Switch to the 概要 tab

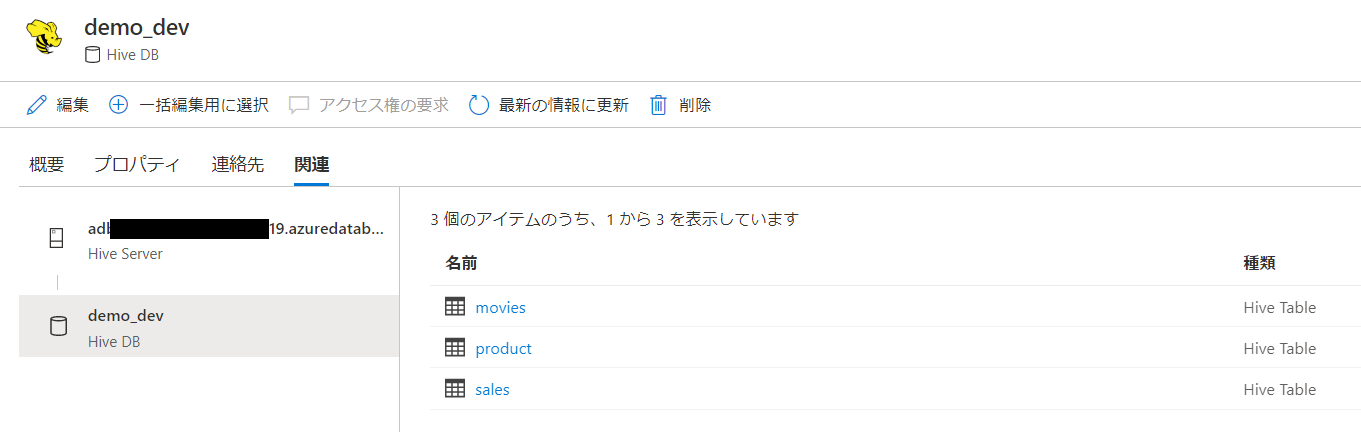(47, 165)
